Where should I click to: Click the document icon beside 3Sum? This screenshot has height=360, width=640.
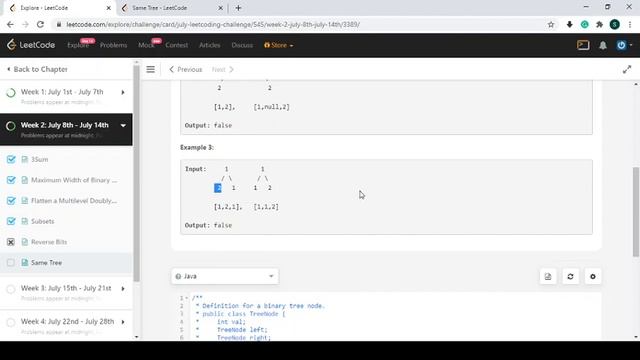click(24, 159)
